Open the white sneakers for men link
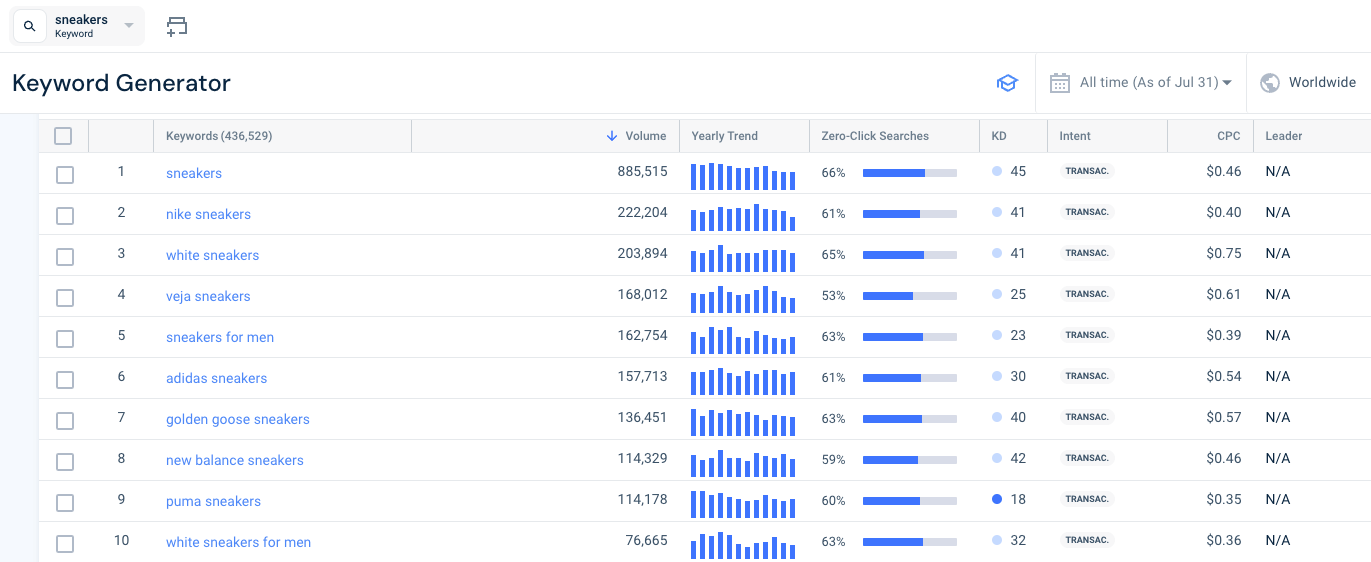This screenshot has width=1371, height=562. [238, 542]
